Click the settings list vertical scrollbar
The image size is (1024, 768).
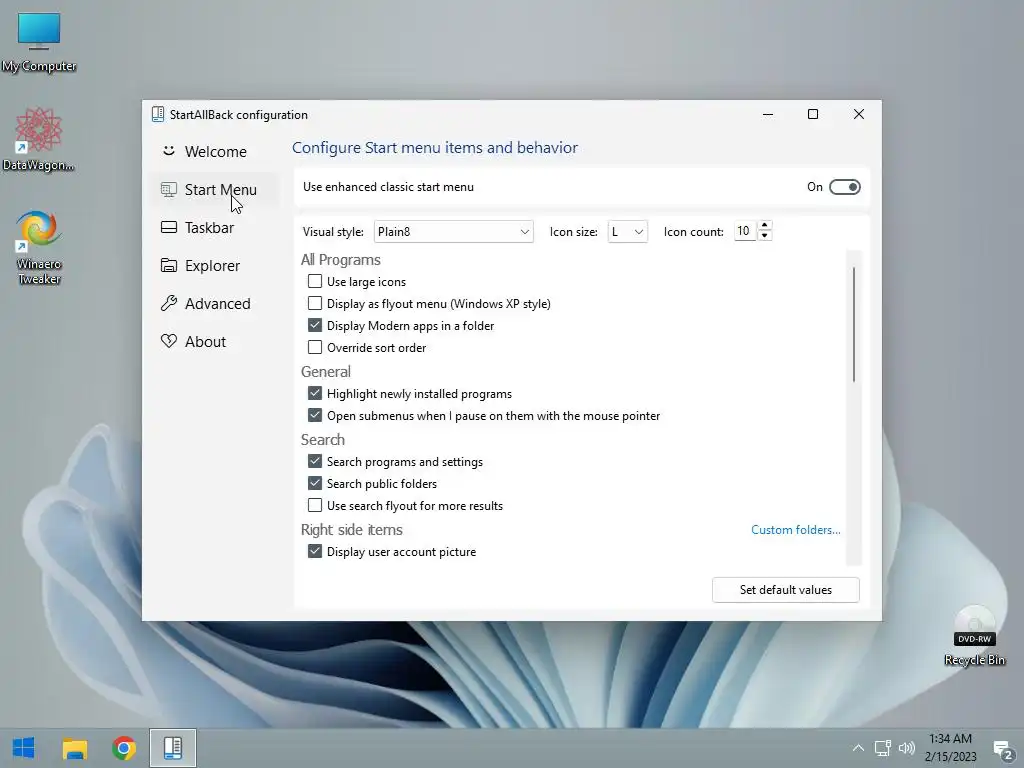(854, 325)
